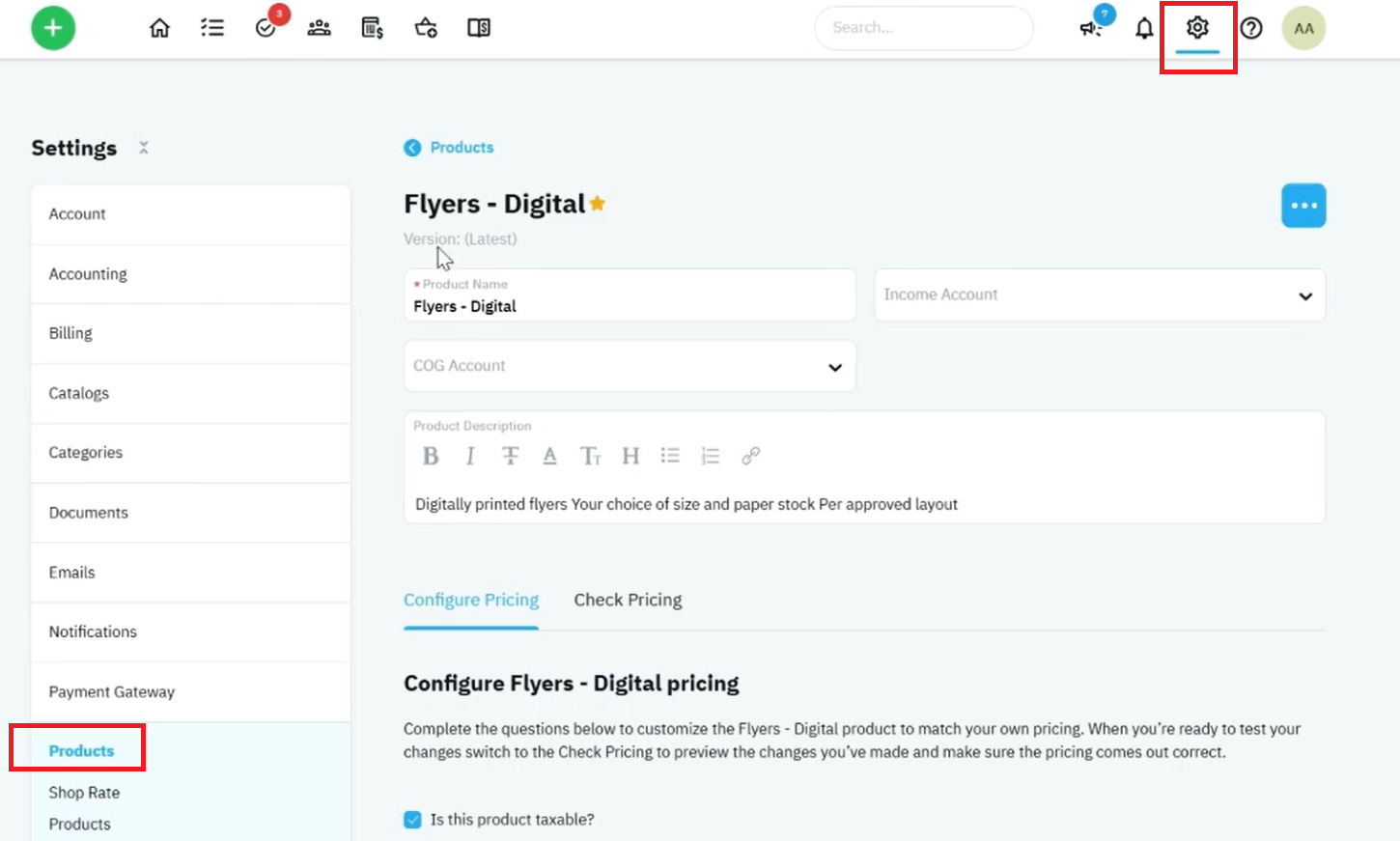1400x841 pixels.
Task: Open Billing settings
Action: (190, 333)
